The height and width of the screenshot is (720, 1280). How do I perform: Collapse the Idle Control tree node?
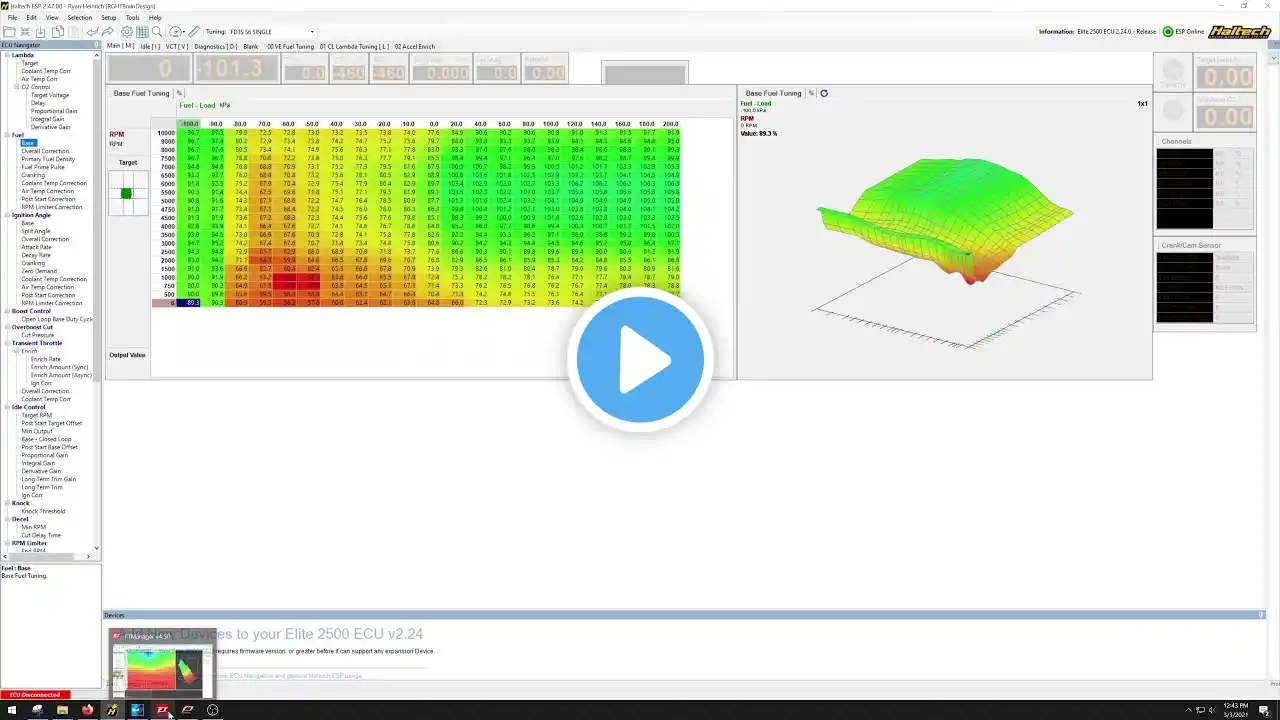(7, 407)
